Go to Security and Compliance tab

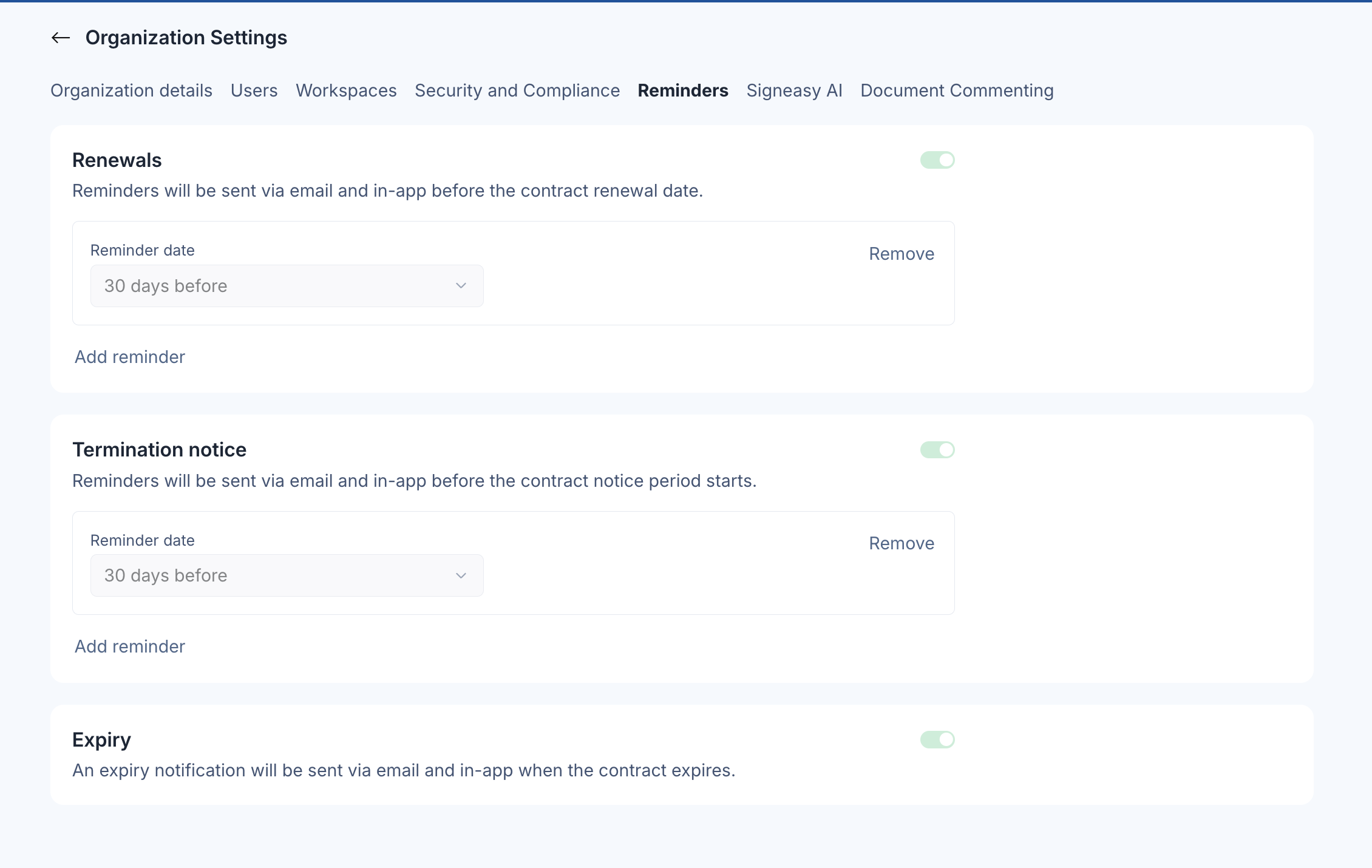click(x=517, y=90)
